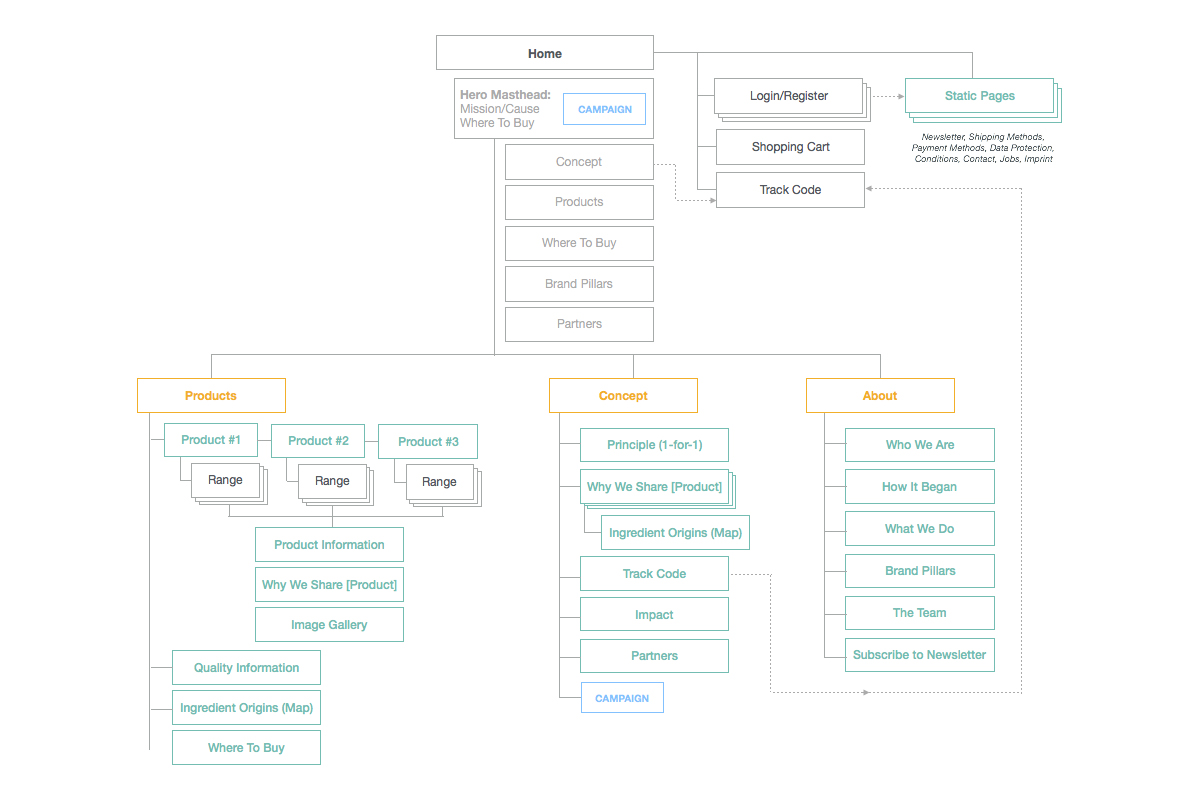Select the orange Concept section header
Screen dimensions: 1200x800
pyautogui.click(x=623, y=396)
